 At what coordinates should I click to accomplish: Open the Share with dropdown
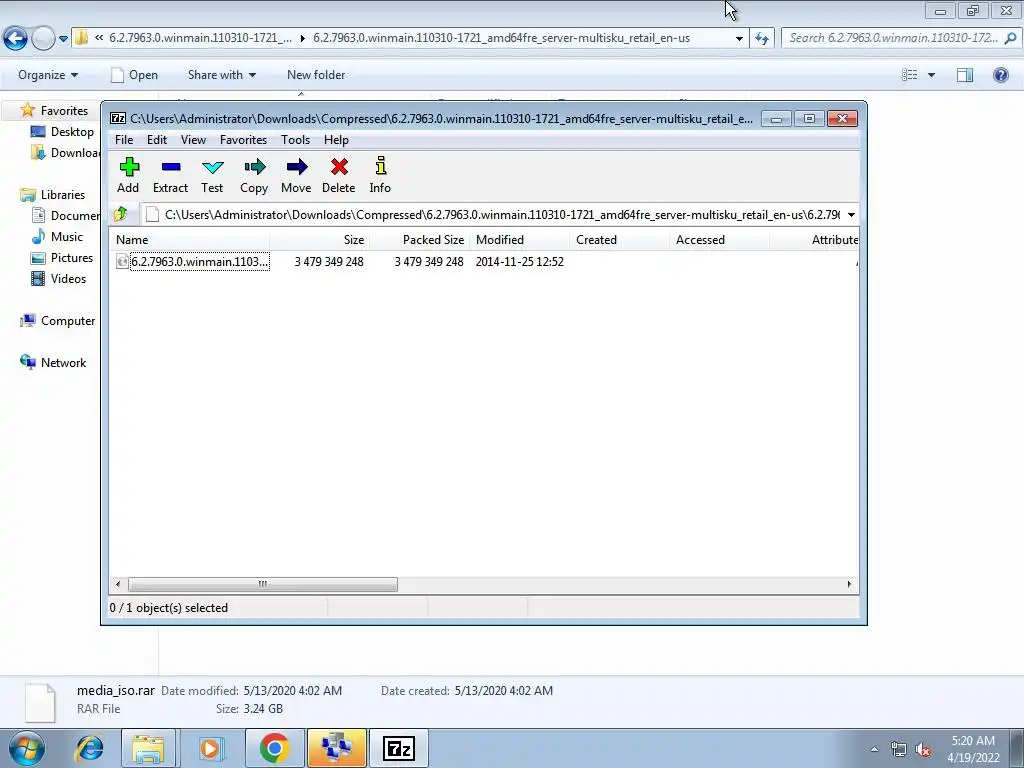(221, 75)
